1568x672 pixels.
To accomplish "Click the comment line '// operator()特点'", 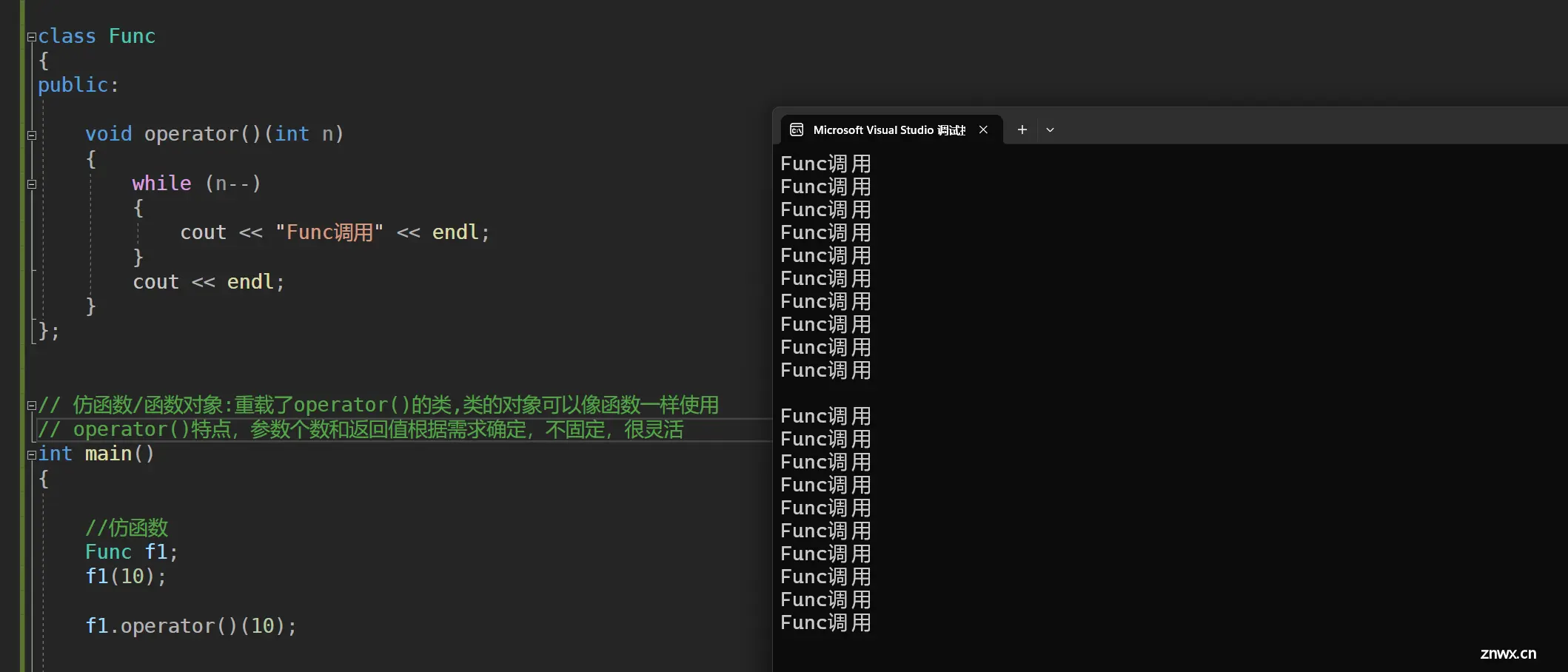I will pyautogui.click(x=361, y=429).
